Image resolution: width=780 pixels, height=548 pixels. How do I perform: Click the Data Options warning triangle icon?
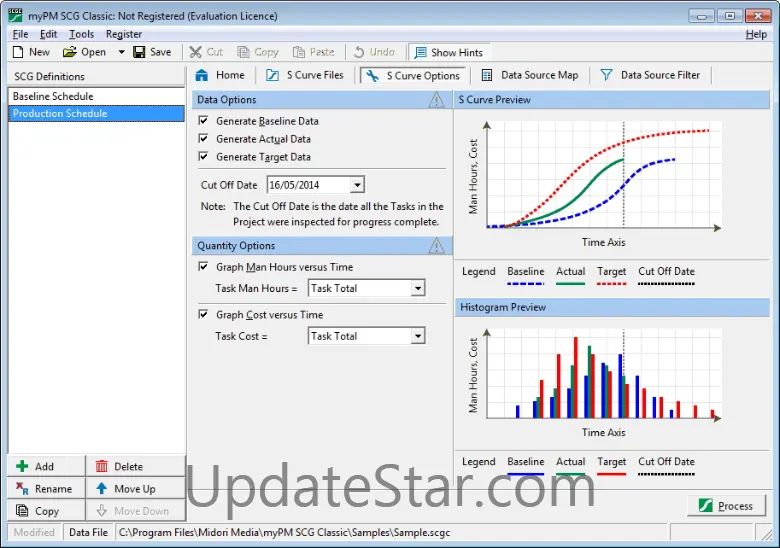click(437, 100)
